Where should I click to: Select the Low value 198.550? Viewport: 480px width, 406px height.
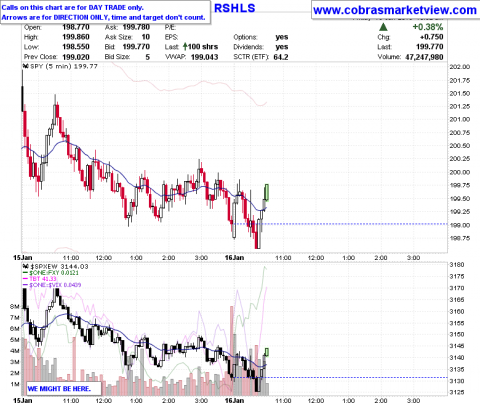tap(76, 47)
